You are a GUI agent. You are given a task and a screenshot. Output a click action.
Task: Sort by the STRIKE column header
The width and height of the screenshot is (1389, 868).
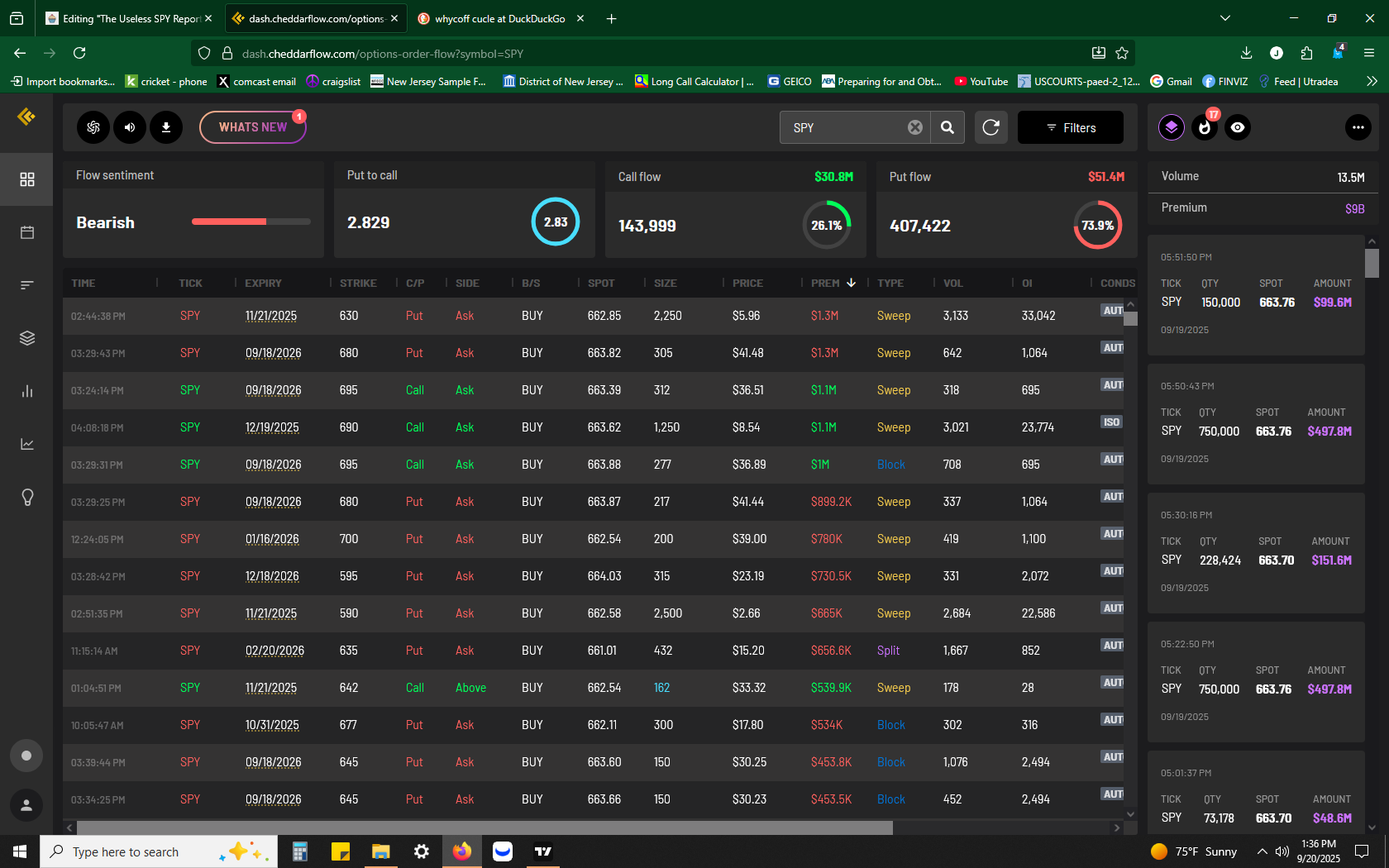pyautogui.click(x=358, y=283)
